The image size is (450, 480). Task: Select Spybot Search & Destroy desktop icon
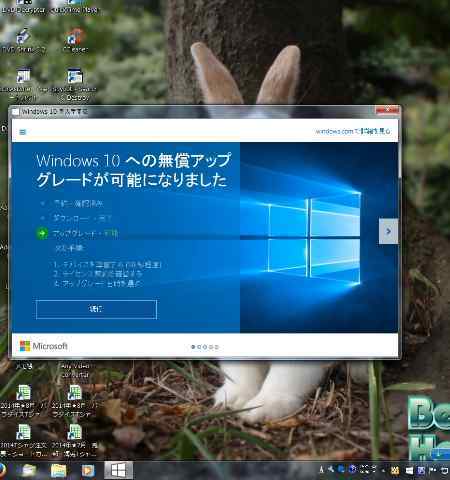pos(74,84)
